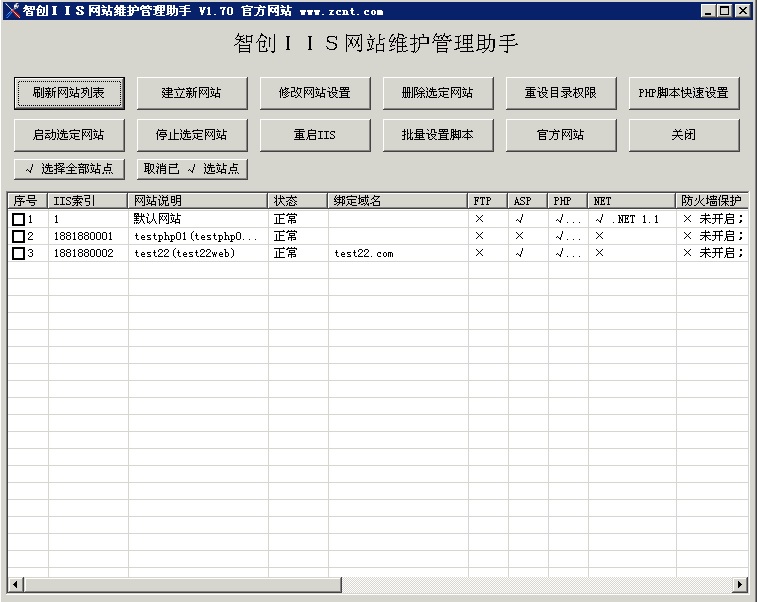
Task: Click the test22.com bound domain cell
Action: tap(364, 254)
